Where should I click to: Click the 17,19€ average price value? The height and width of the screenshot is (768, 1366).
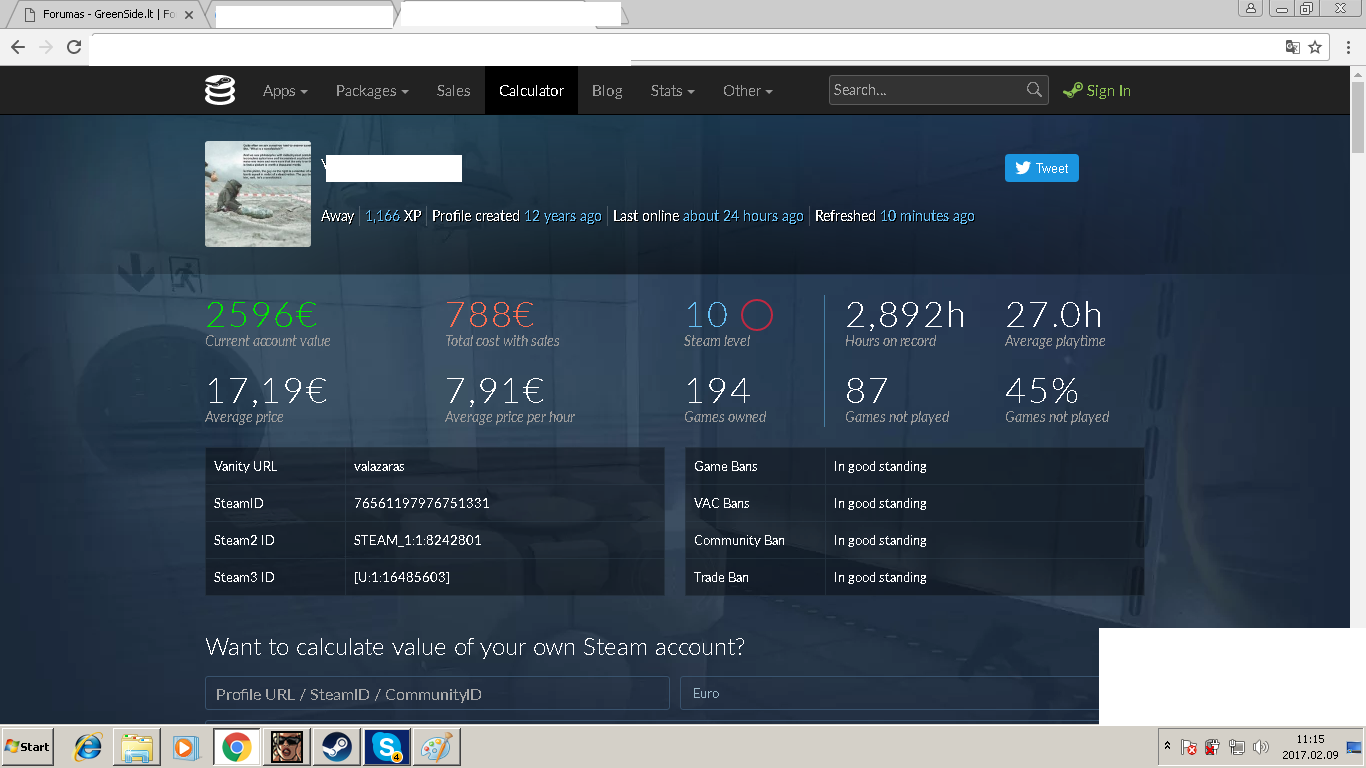(266, 390)
